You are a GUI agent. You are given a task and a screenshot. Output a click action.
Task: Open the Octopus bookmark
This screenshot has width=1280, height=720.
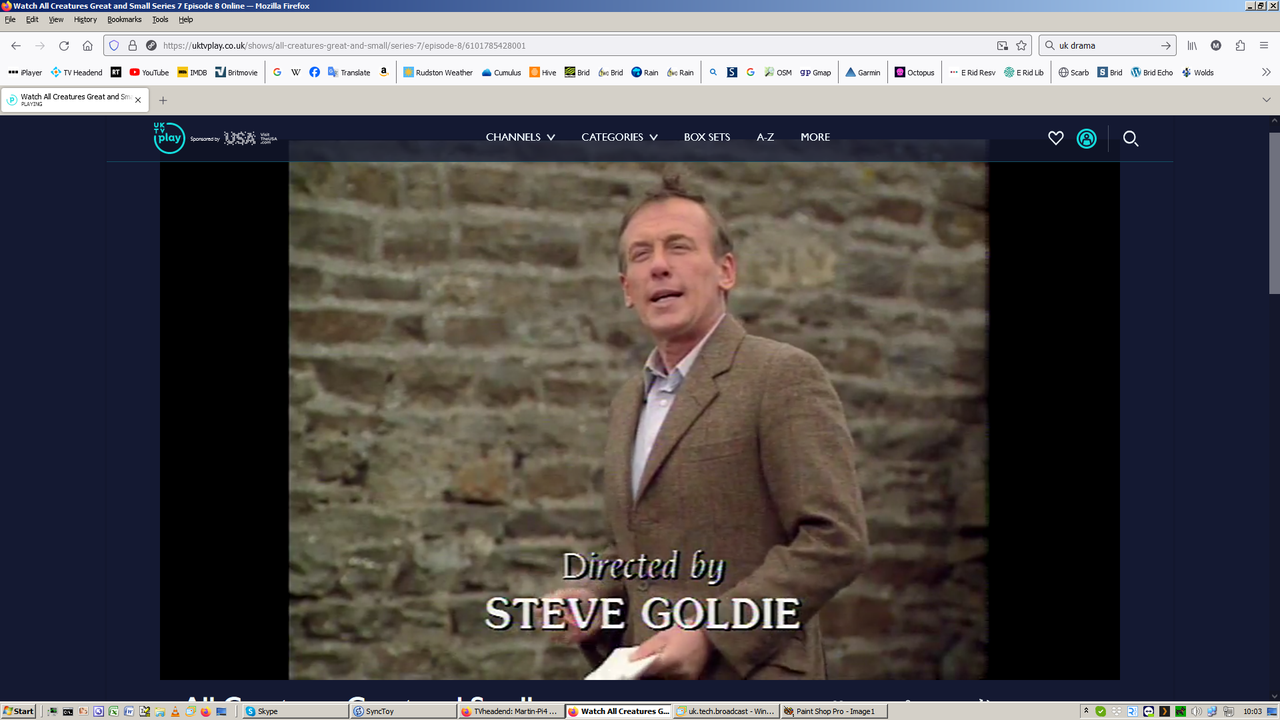click(914, 72)
